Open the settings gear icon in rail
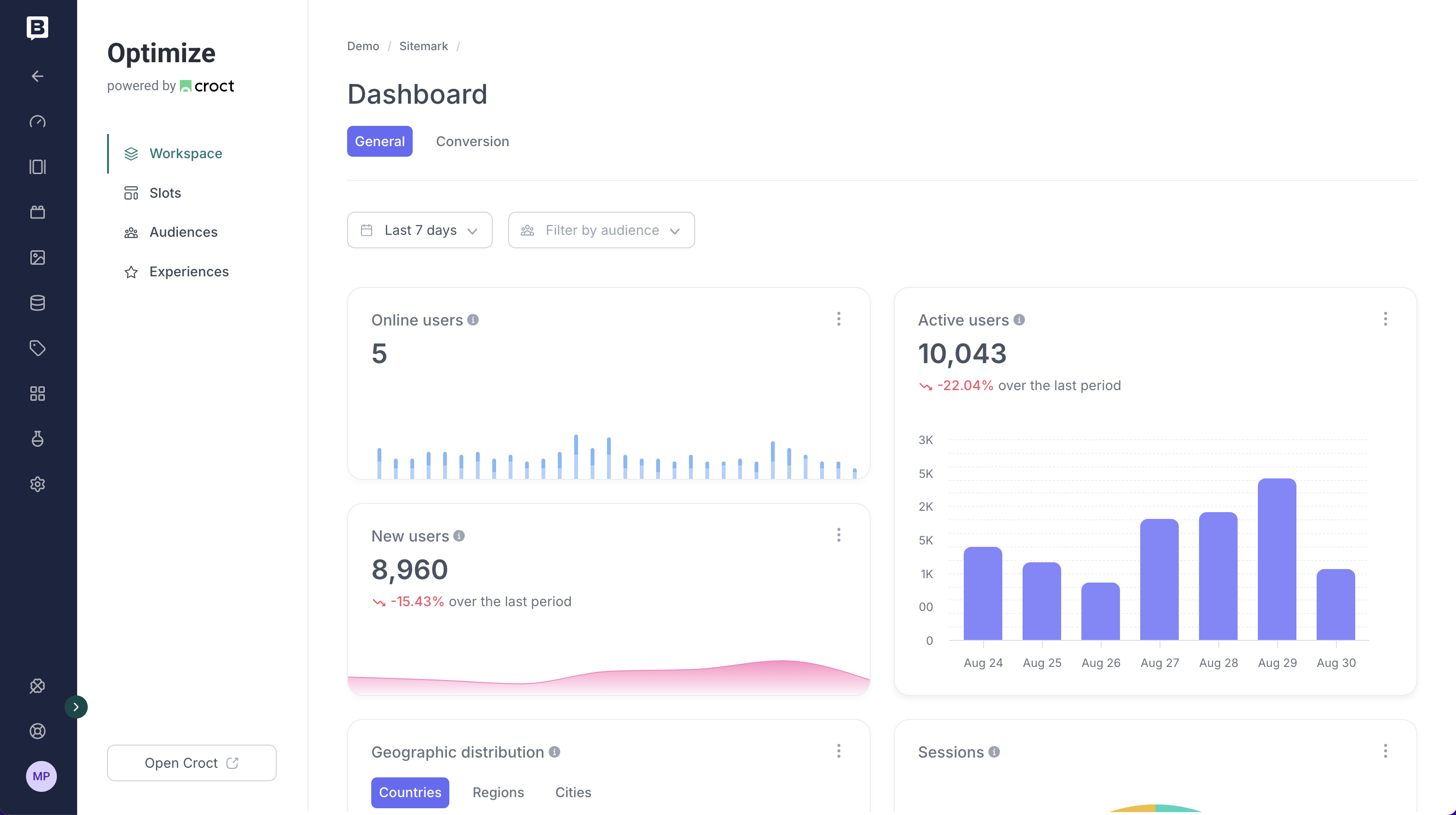Image resolution: width=1456 pixels, height=815 pixels. click(x=37, y=484)
